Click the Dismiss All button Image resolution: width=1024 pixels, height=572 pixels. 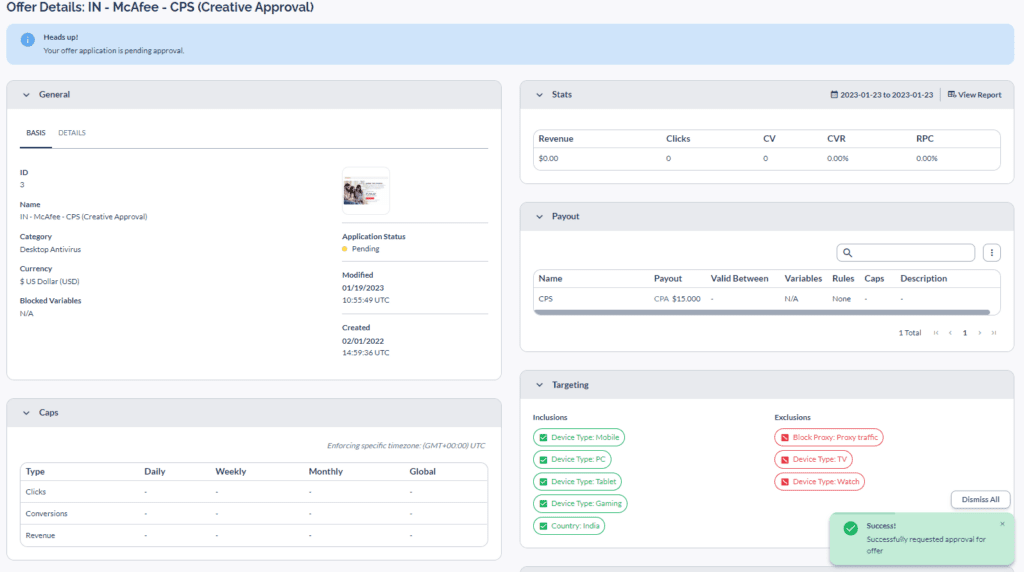[x=980, y=499]
